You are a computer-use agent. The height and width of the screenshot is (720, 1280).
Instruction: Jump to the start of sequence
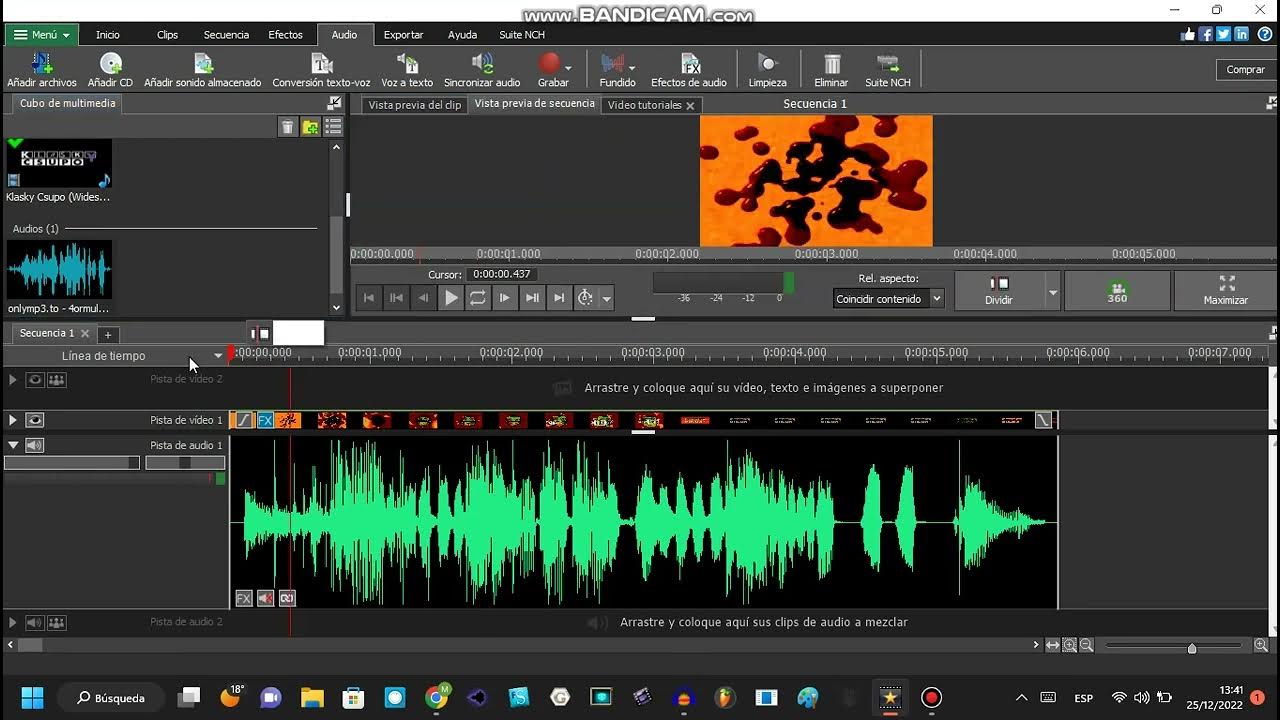(x=369, y=298)
